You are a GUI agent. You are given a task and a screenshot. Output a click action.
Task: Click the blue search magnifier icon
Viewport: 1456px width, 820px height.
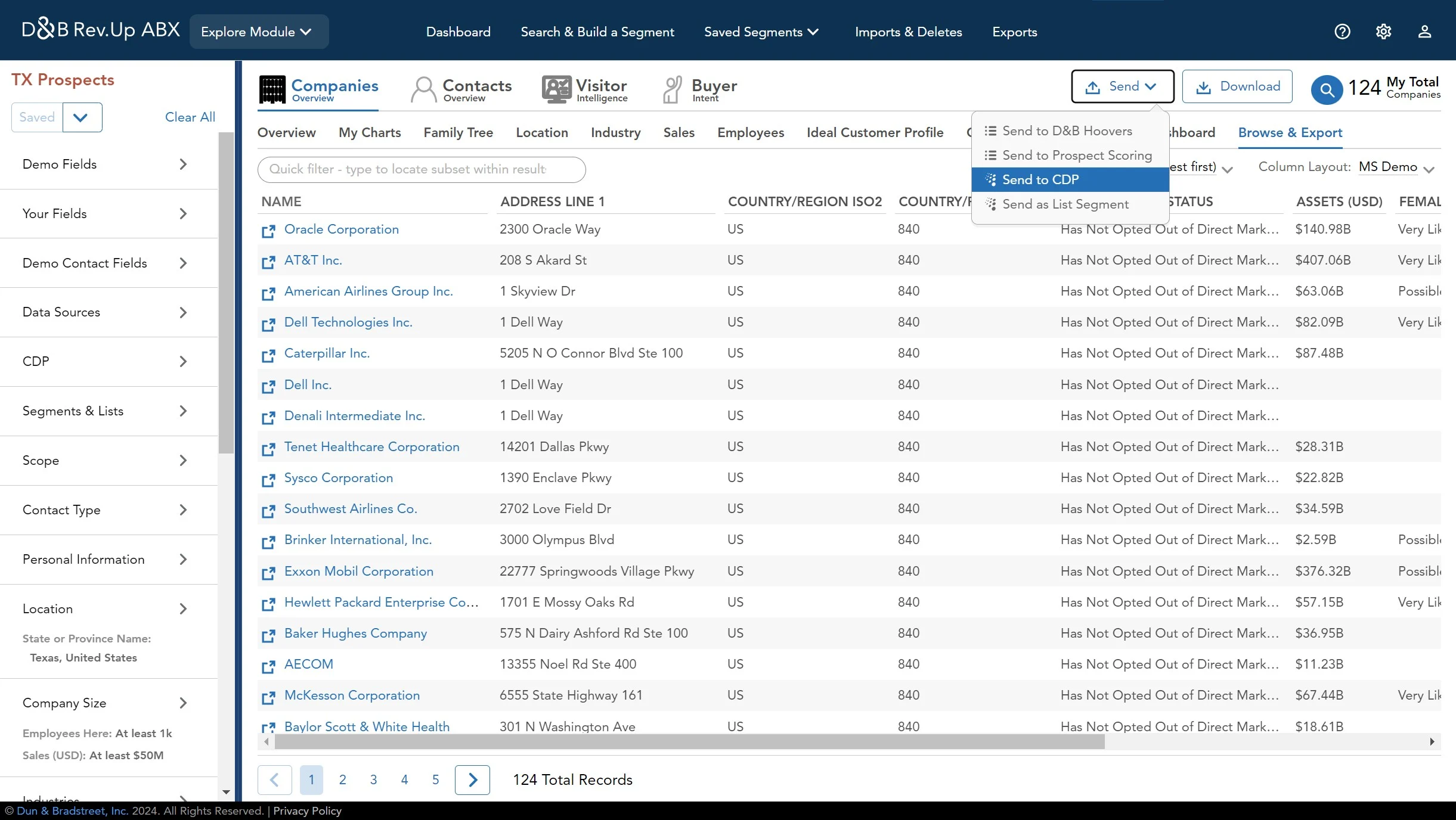tap(1327, 90)
